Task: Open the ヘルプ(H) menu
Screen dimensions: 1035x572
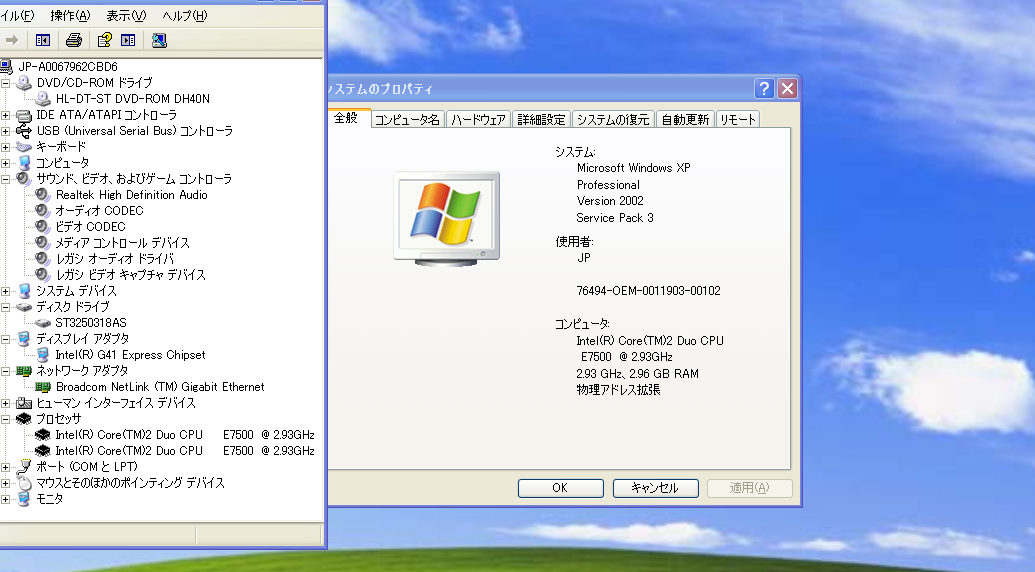Action: pos(185,15)
